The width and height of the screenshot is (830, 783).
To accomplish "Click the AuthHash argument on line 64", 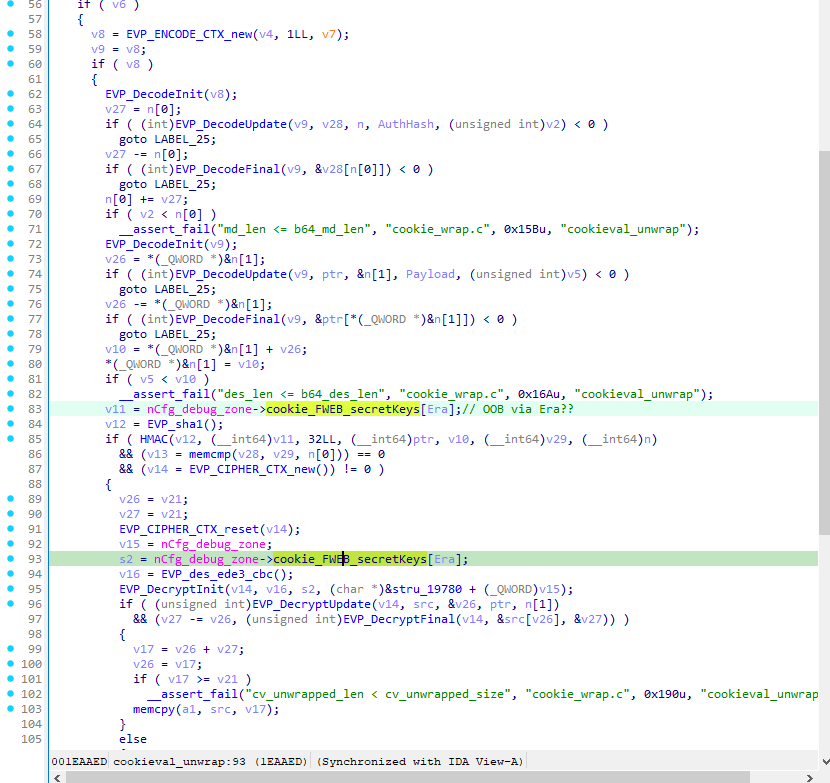I will 405,124.
